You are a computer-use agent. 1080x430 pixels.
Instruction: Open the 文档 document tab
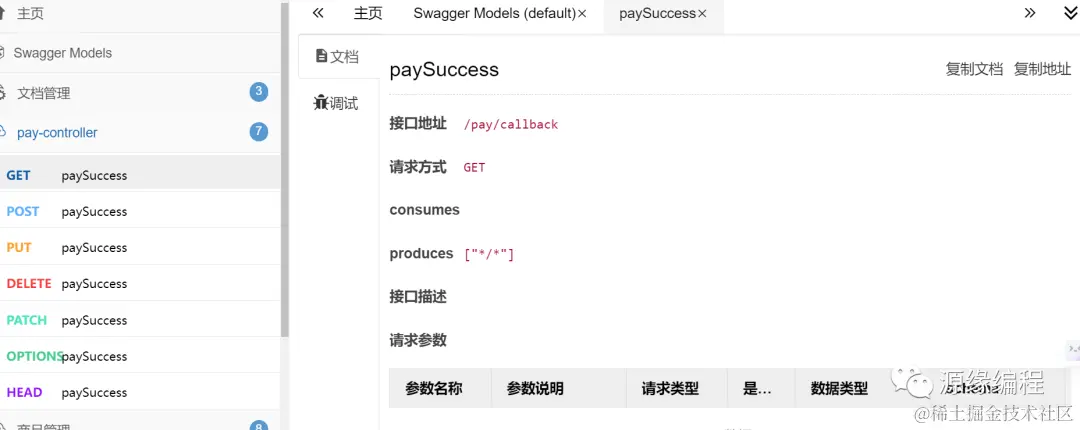pos(338,57)
